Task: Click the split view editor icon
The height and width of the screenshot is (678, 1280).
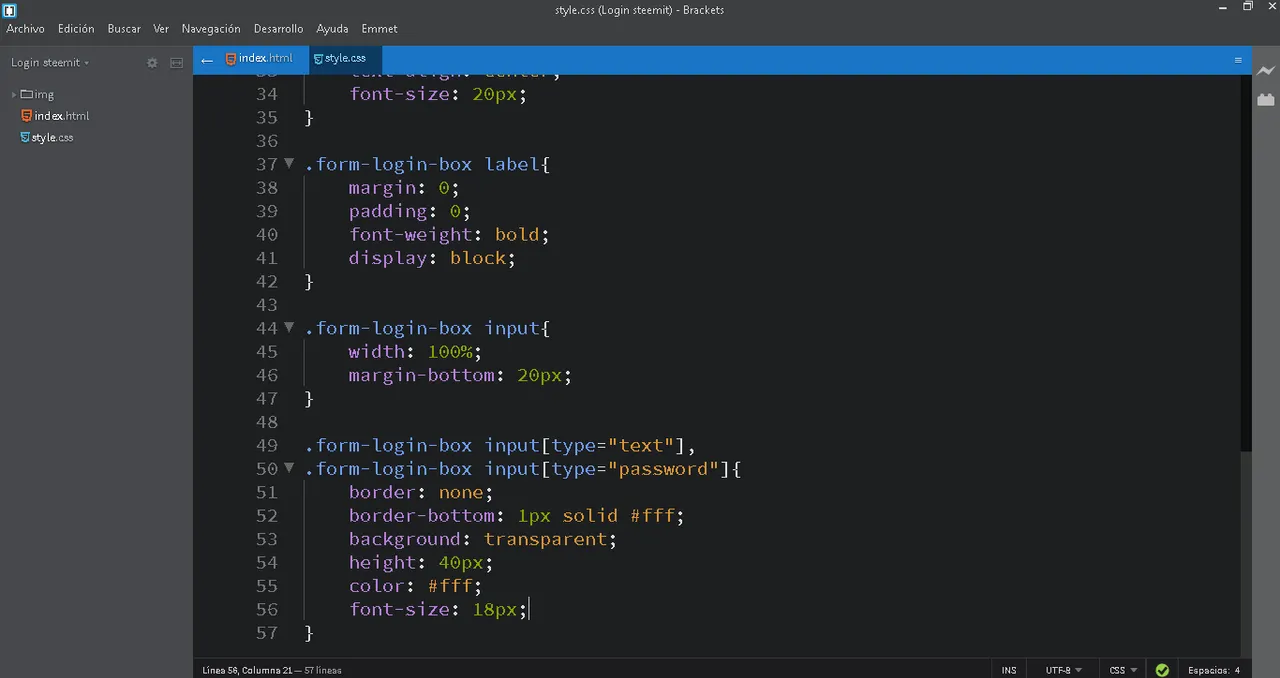Action: click(176, 62)
